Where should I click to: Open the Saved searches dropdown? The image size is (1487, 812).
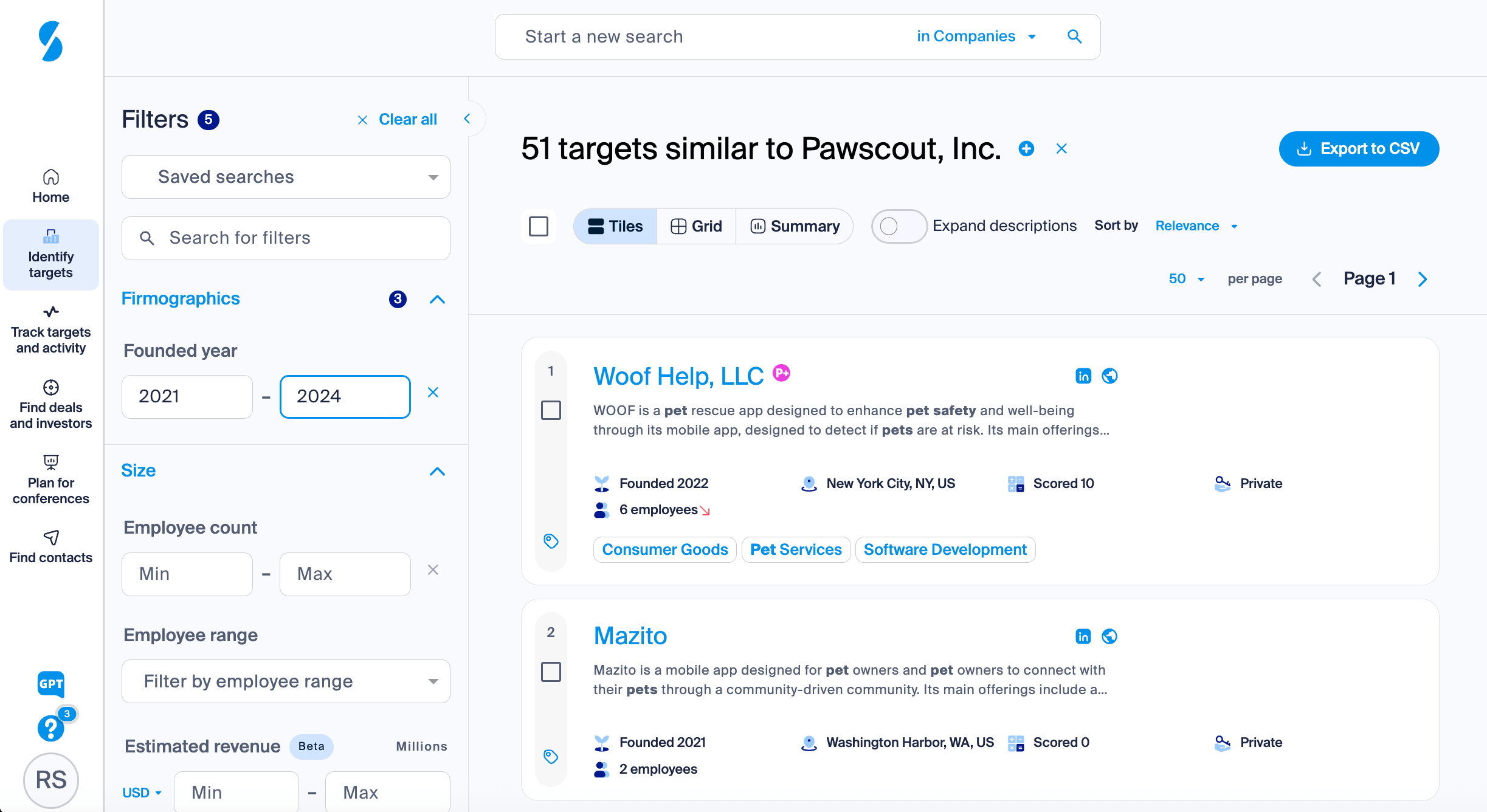[286, 177]
